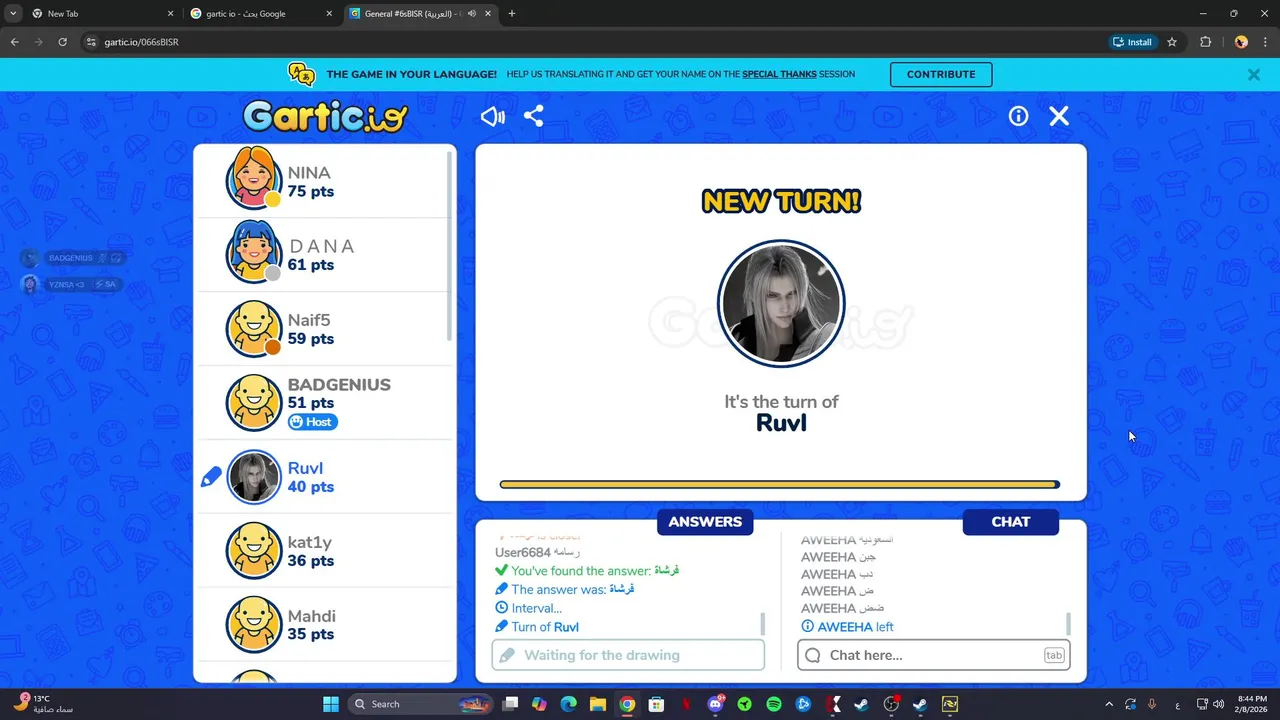The height and width of the screenshot is (720, 1280).
Task: Mute audio on the General #6sBISR tab
Action: [471, 14]
